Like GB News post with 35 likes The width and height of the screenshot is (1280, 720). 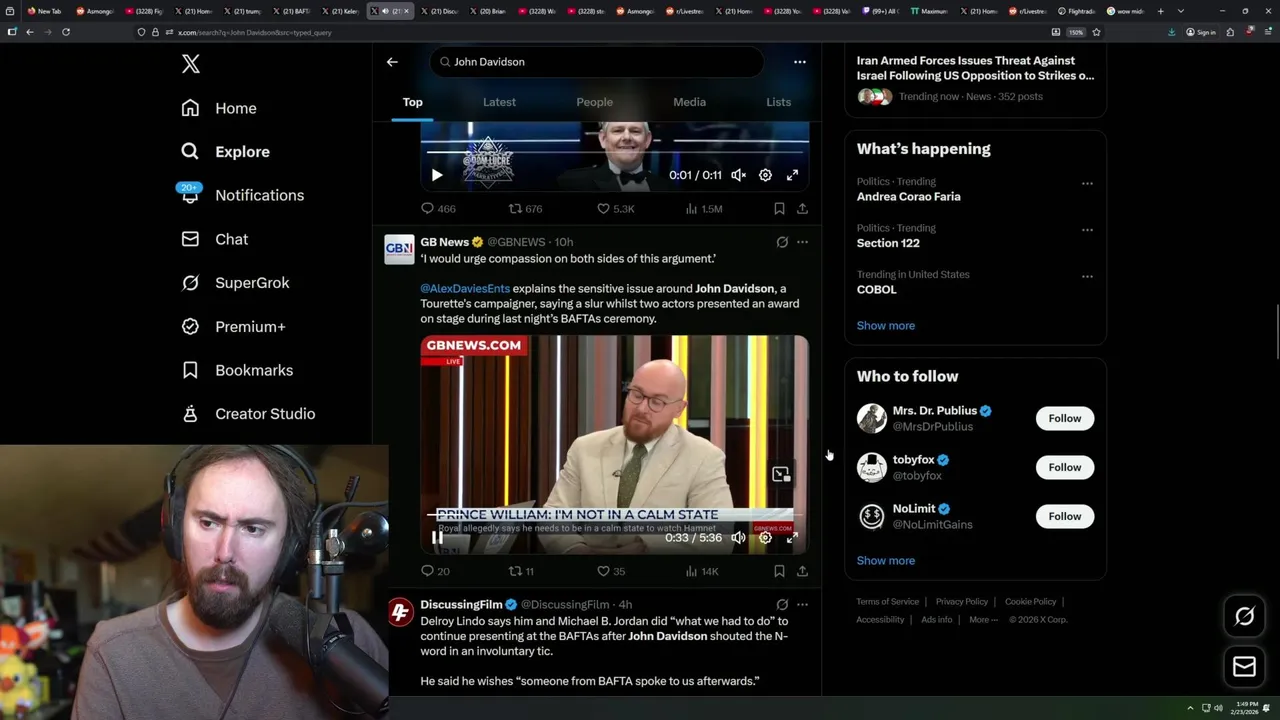(x=611, y=572)
